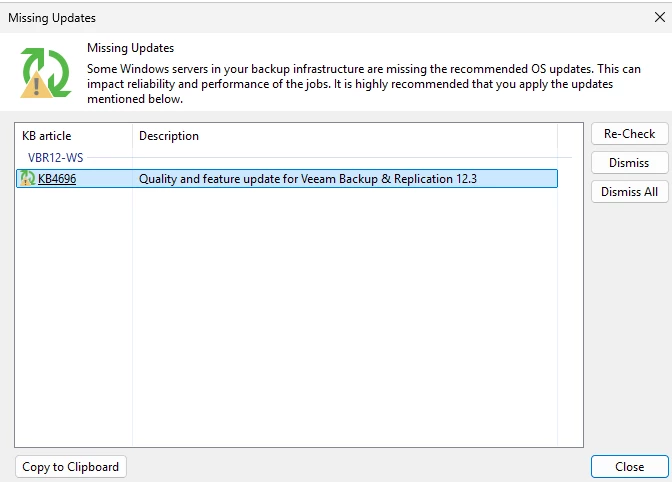This screenshot has height=482, width=672.
Task: Open the KB4696 article link
Action: pos(57,179)
